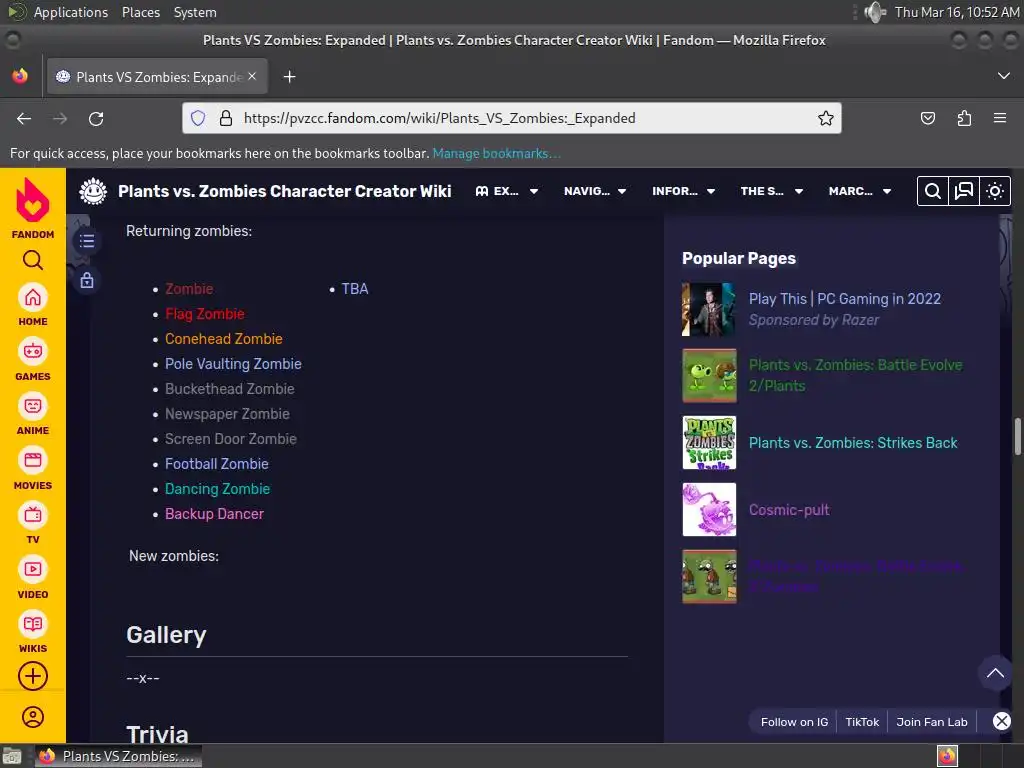Open the Flag Zombie link
The image size is (1024, 768).
pos(204,314)
